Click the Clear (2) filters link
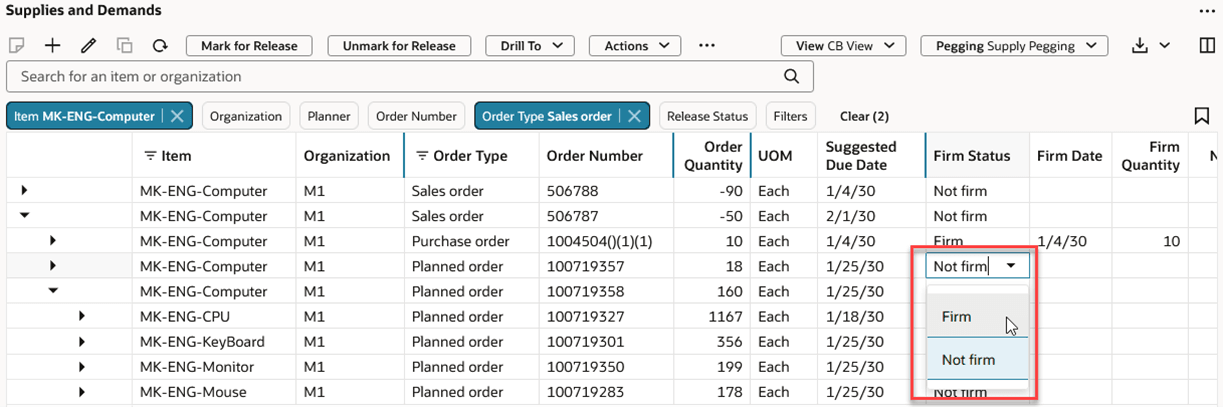This screenshot has height=407, width=1223. pos(864,116)
